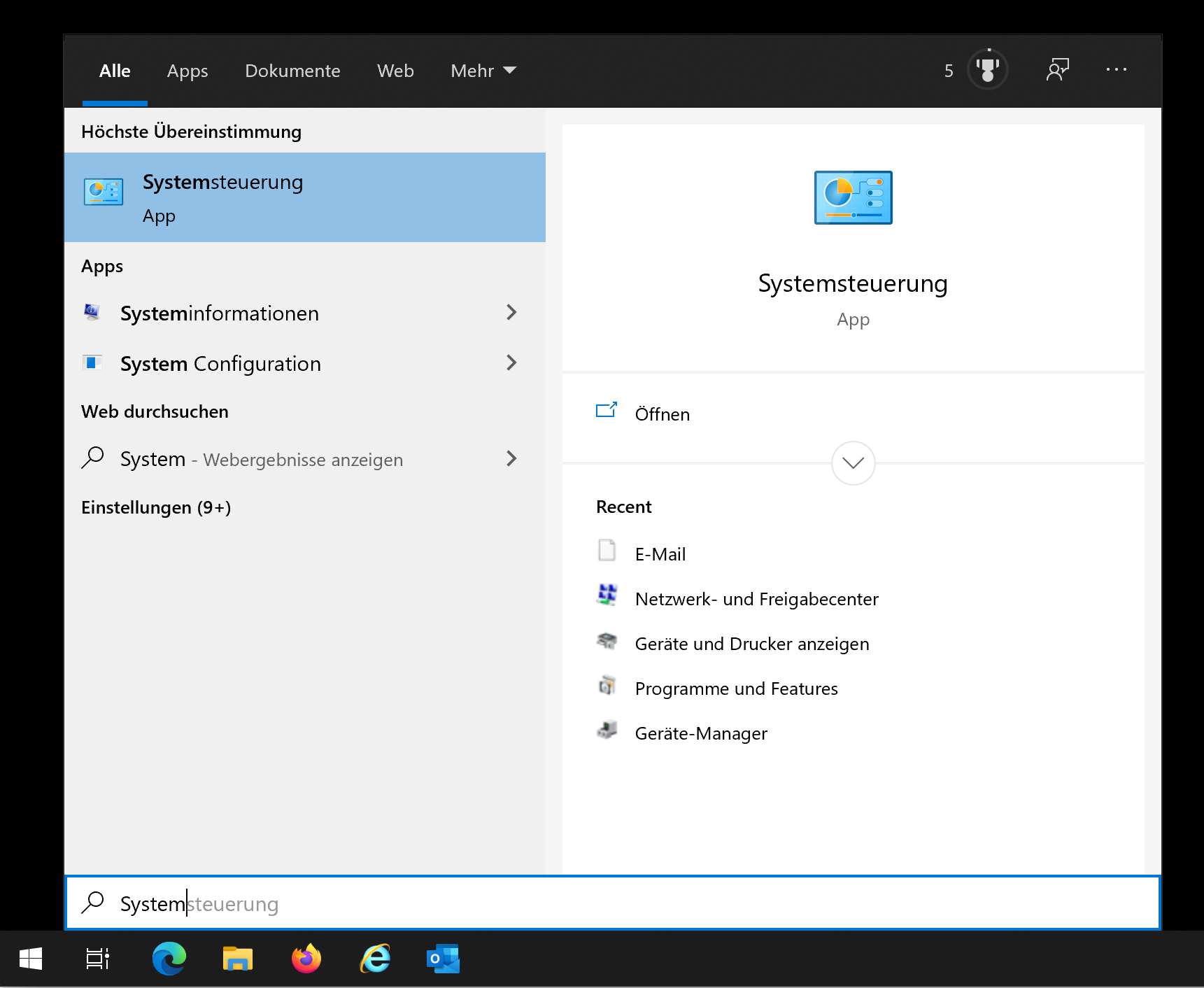Open Outlook from the taskbar
Screen dimensions: 1204x988
tap(443, 958)
